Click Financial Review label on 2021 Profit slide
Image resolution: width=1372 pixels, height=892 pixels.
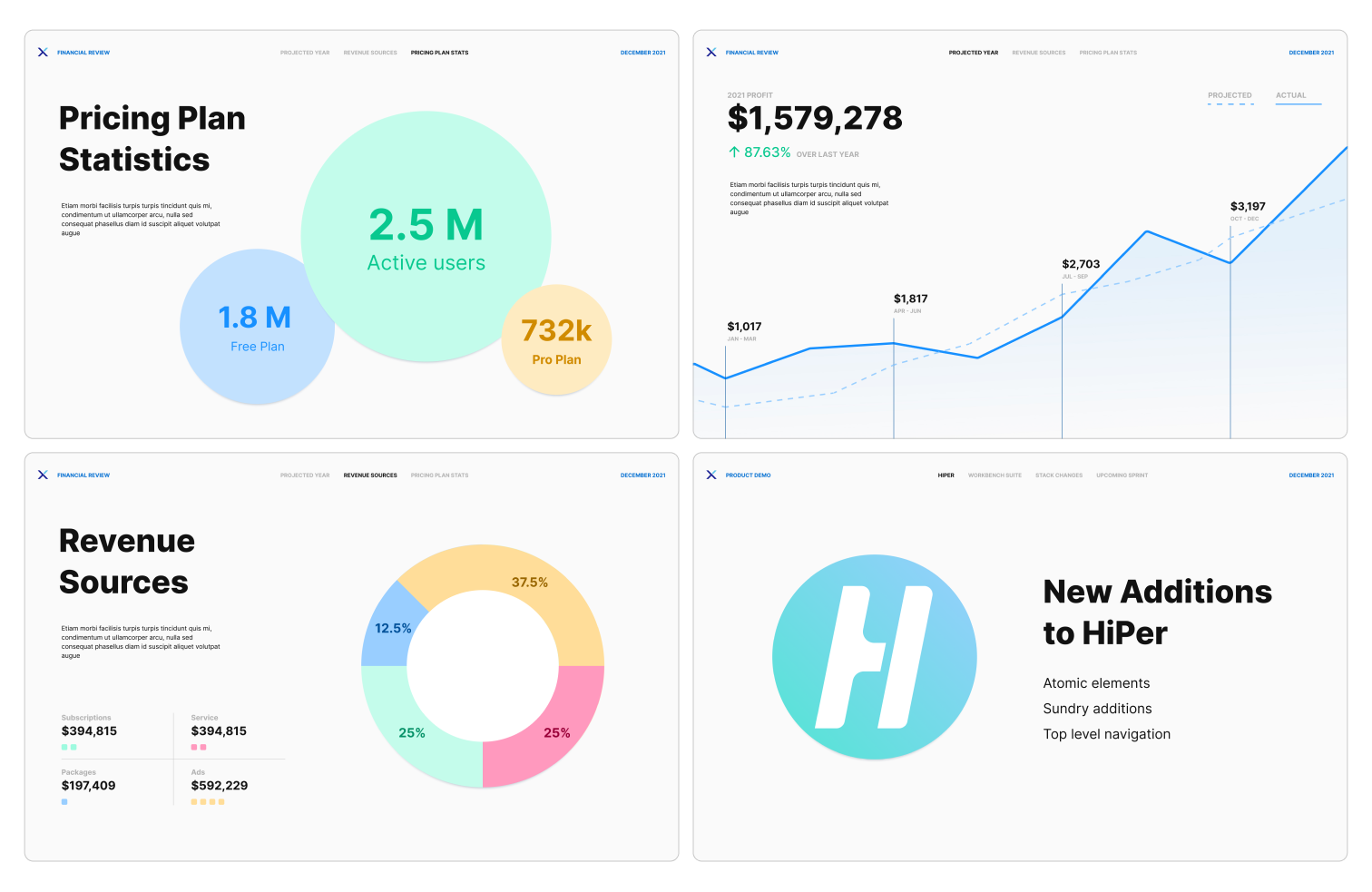click(752, 53)
